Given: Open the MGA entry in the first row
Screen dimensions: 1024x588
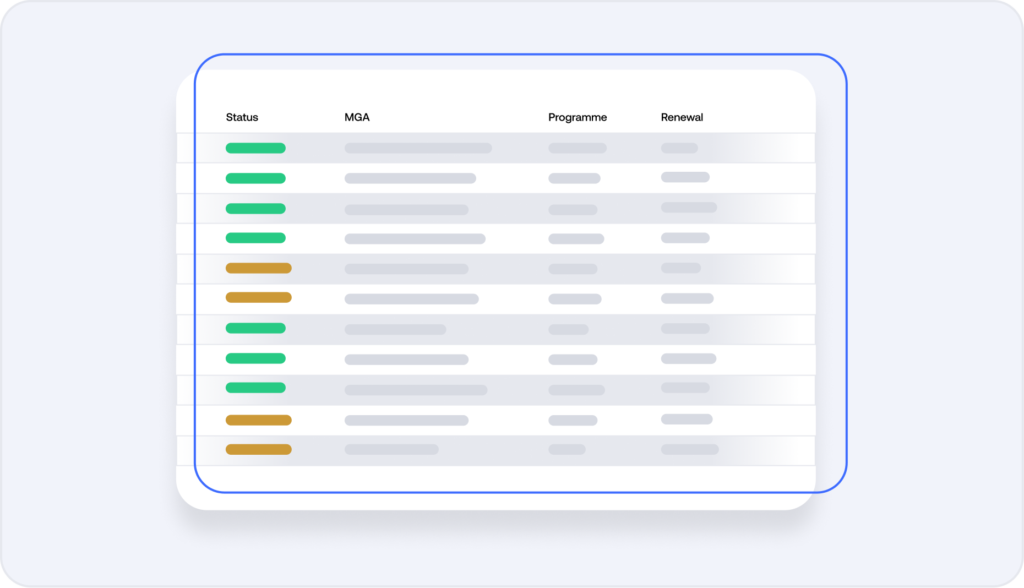Looking at the screenshot, I should coord(418,148).
